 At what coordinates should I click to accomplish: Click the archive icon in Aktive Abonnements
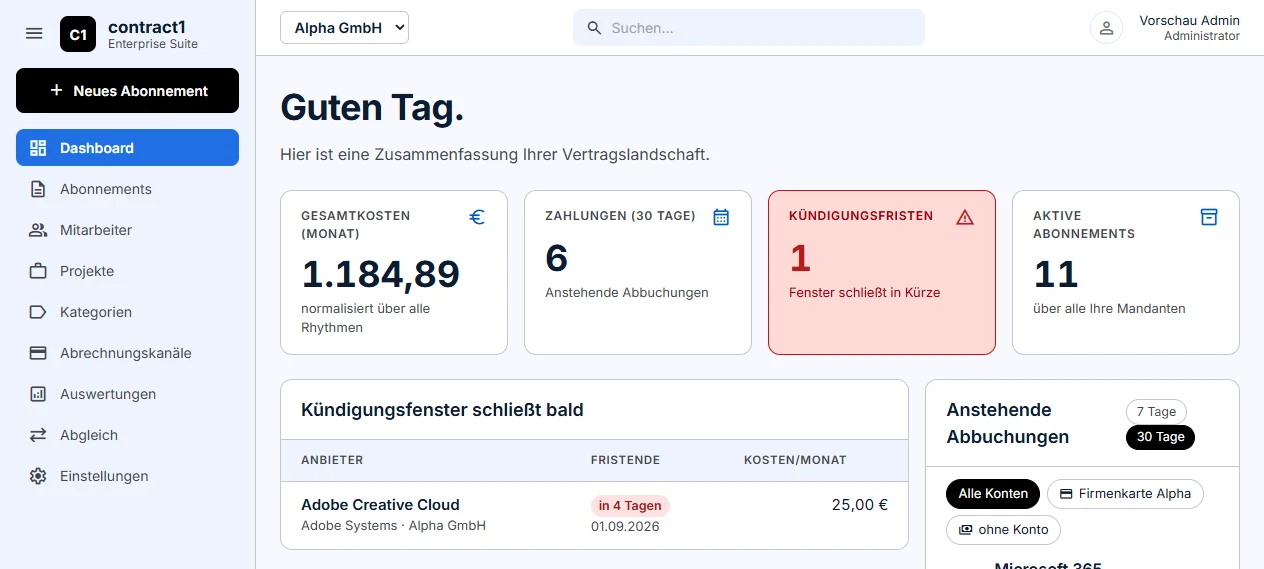(x=1209, y=217)
